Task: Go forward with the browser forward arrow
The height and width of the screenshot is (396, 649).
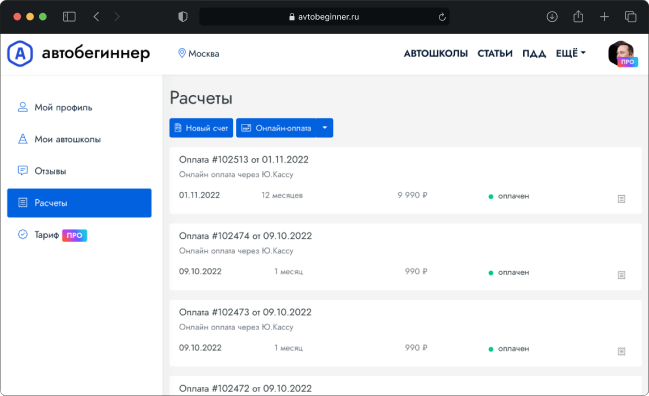Action: click(x=117, y=17)
